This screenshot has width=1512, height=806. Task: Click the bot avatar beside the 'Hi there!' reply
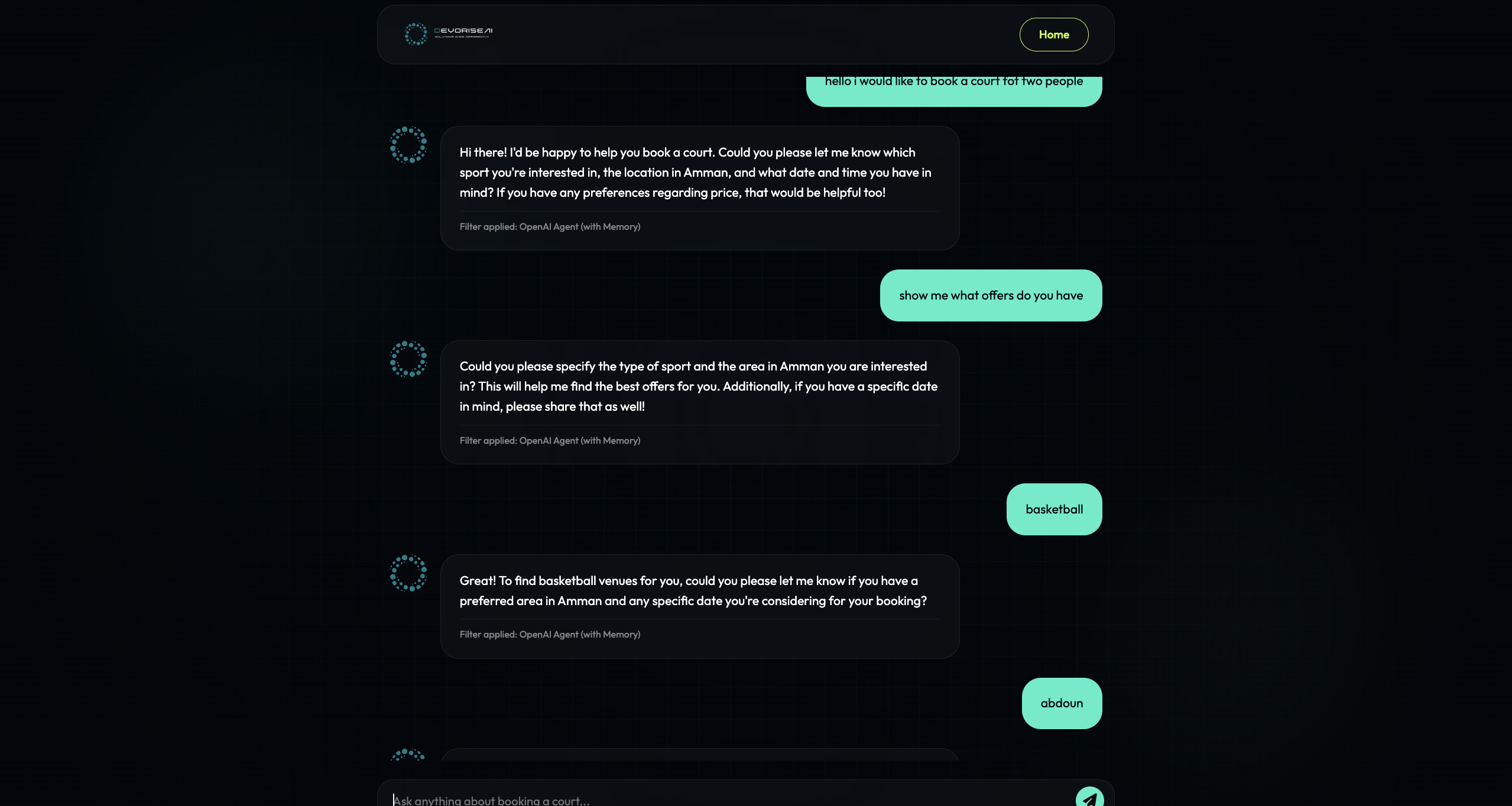[408, 145]
